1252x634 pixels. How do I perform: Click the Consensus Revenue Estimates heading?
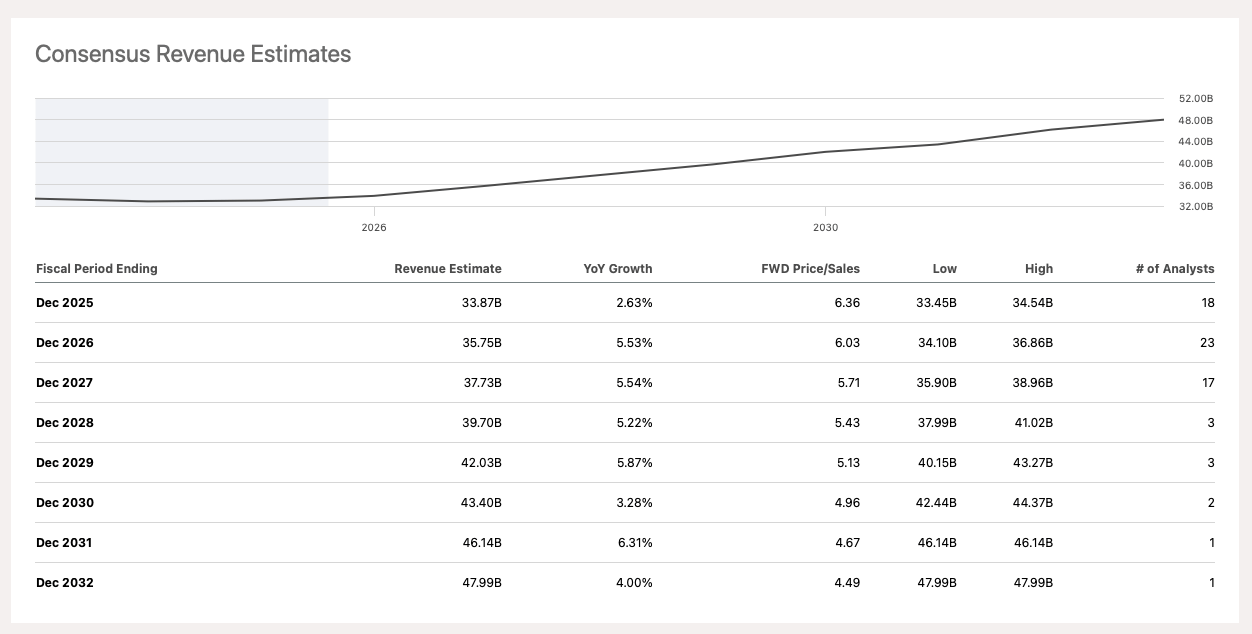193,54
